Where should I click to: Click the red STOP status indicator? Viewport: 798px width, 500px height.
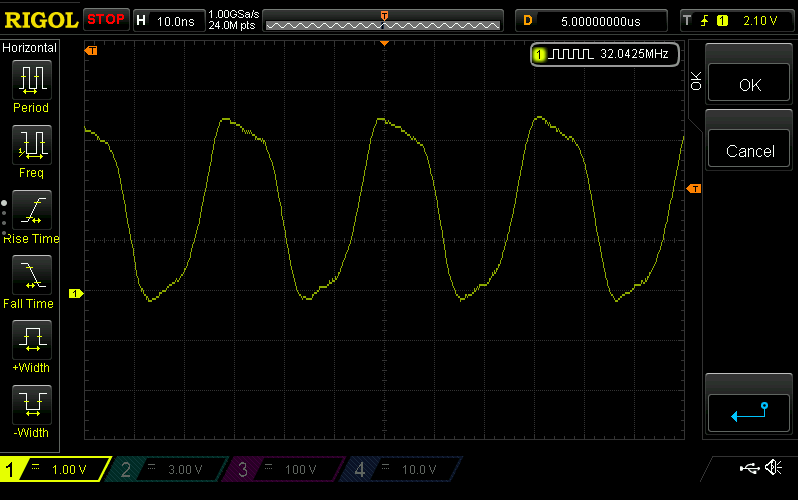(x=106, y=20)
